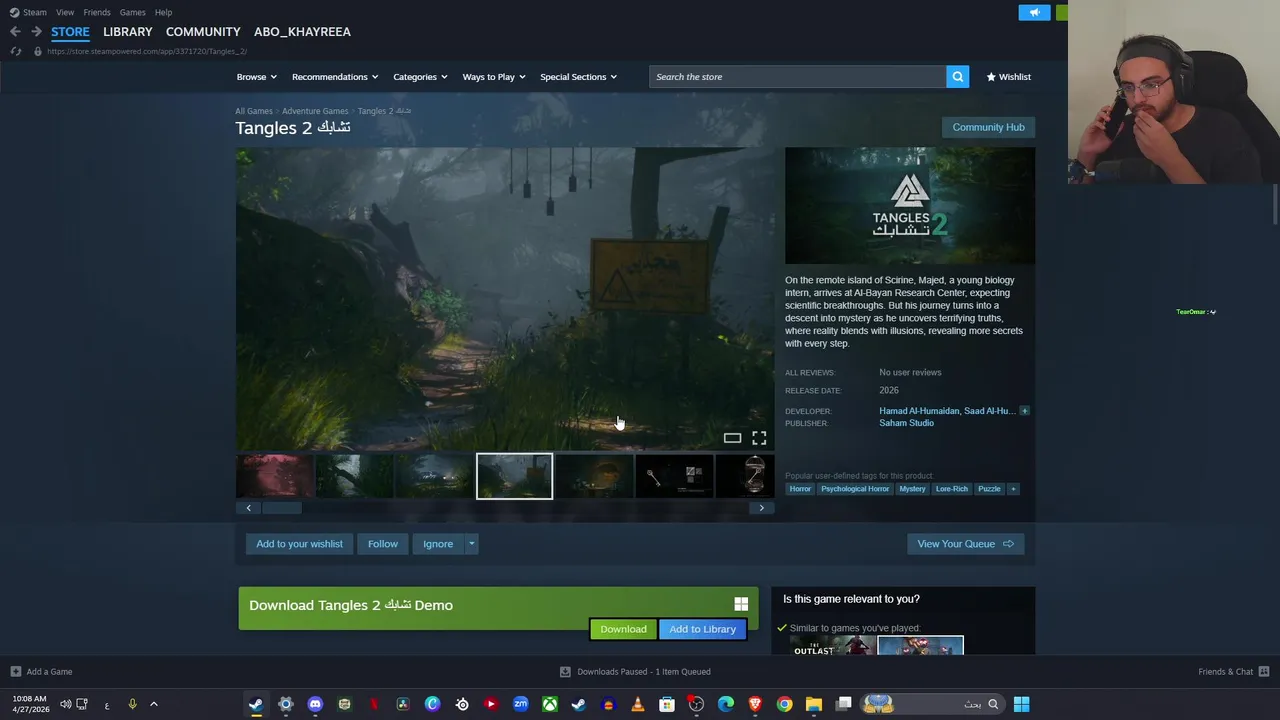This screenshot has width=1280, height=720.
Task: Select the highlighted forest-path thumbnail
Action: point(514,476)
